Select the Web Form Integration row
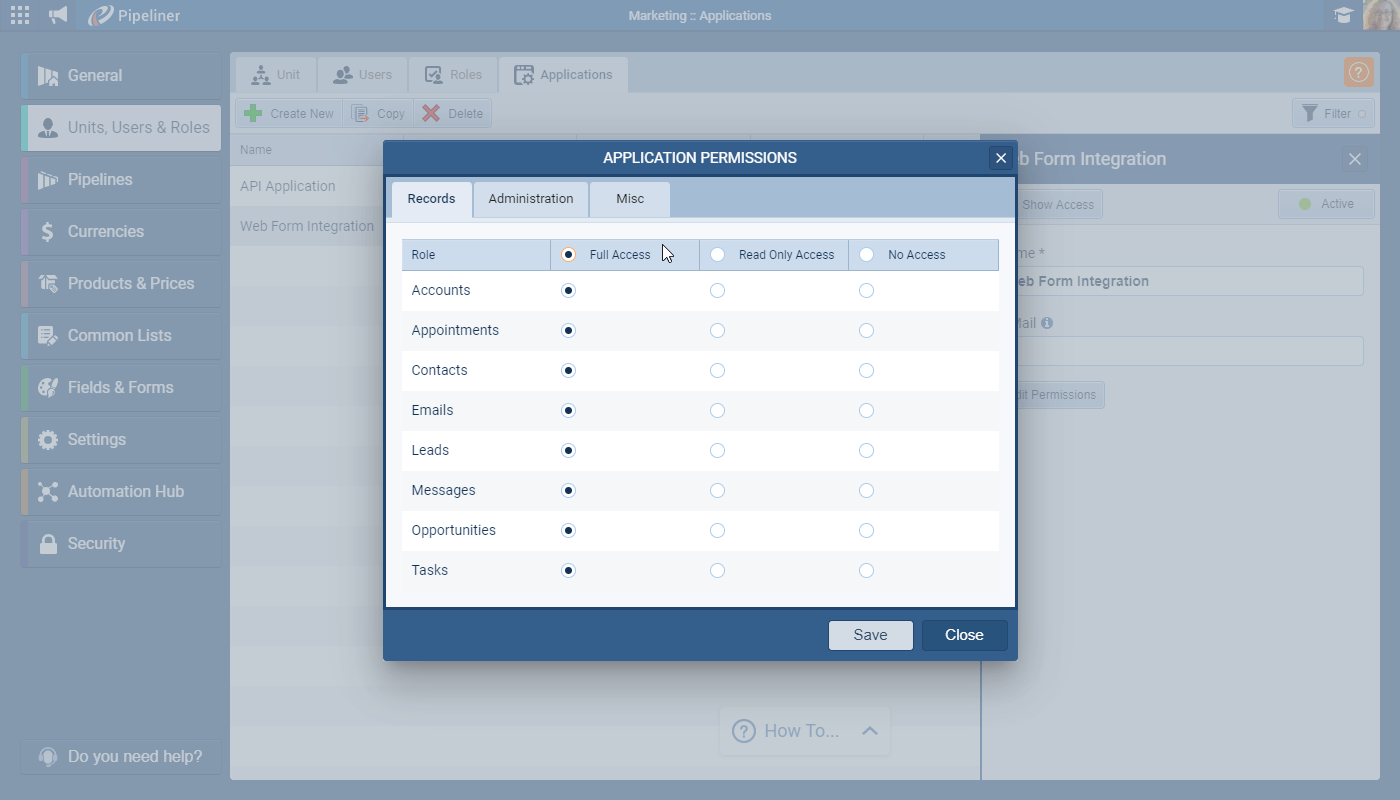Screen dimensions: 1400x800 click(x=306, y=226)
